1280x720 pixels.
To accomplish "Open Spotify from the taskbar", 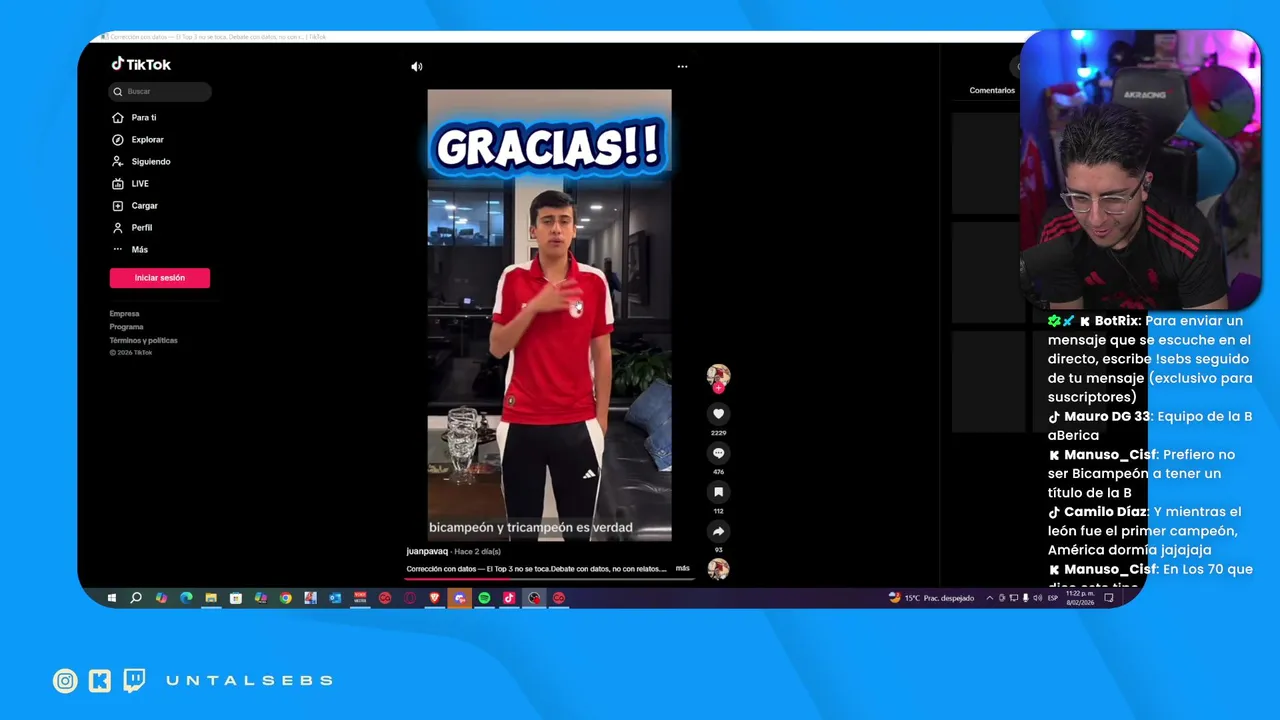I will click(484, 598).
